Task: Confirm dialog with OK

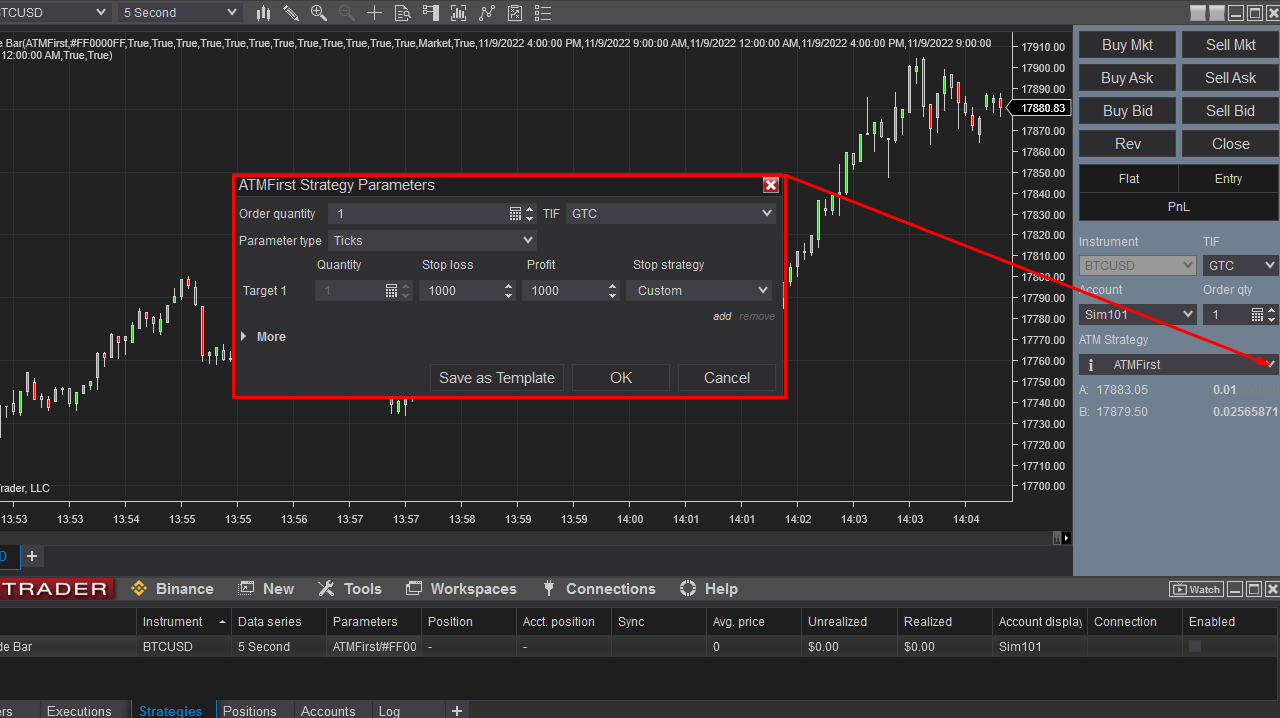Action: coord(621,378)
